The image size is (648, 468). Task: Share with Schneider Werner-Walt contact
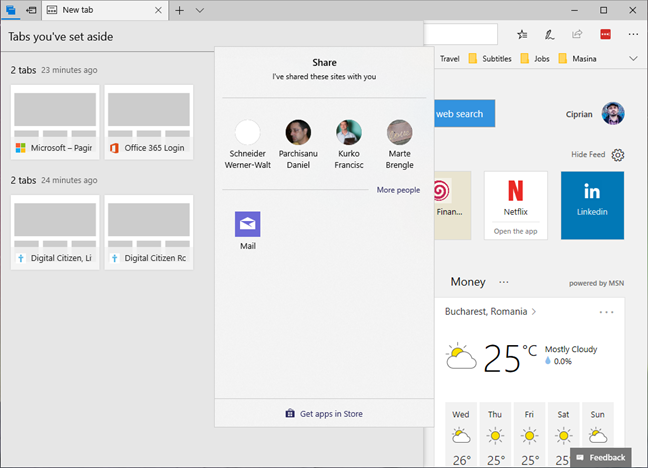[x=248, y=143]
